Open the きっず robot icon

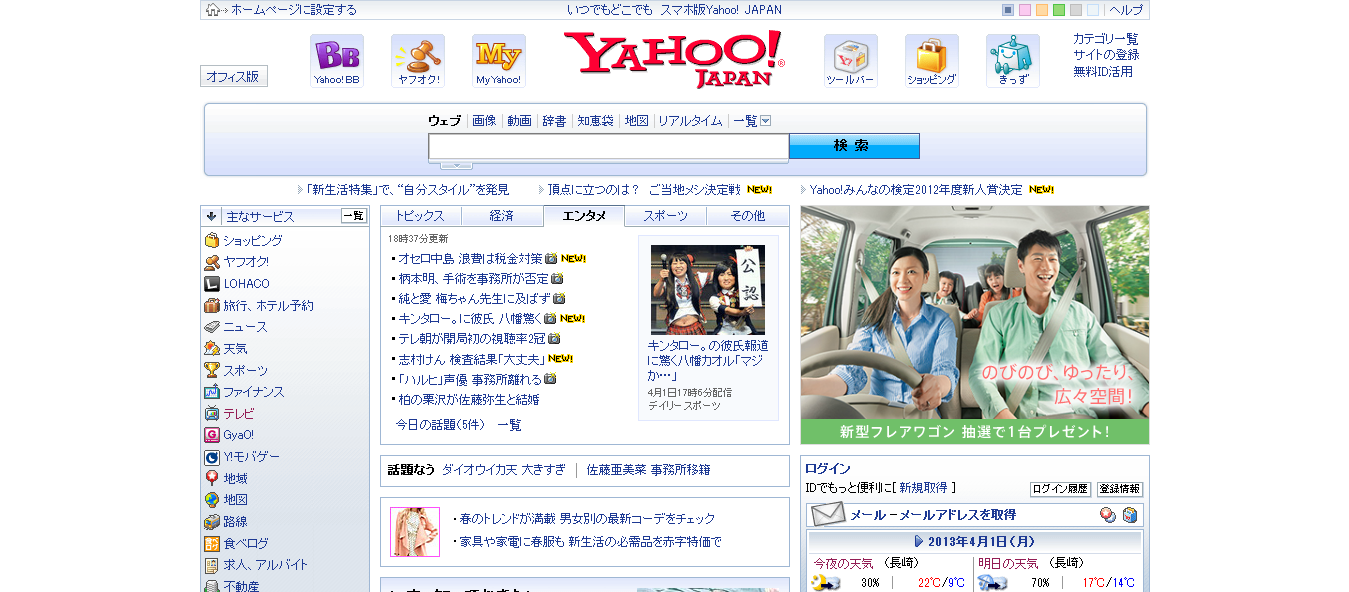coord(1013,61)
